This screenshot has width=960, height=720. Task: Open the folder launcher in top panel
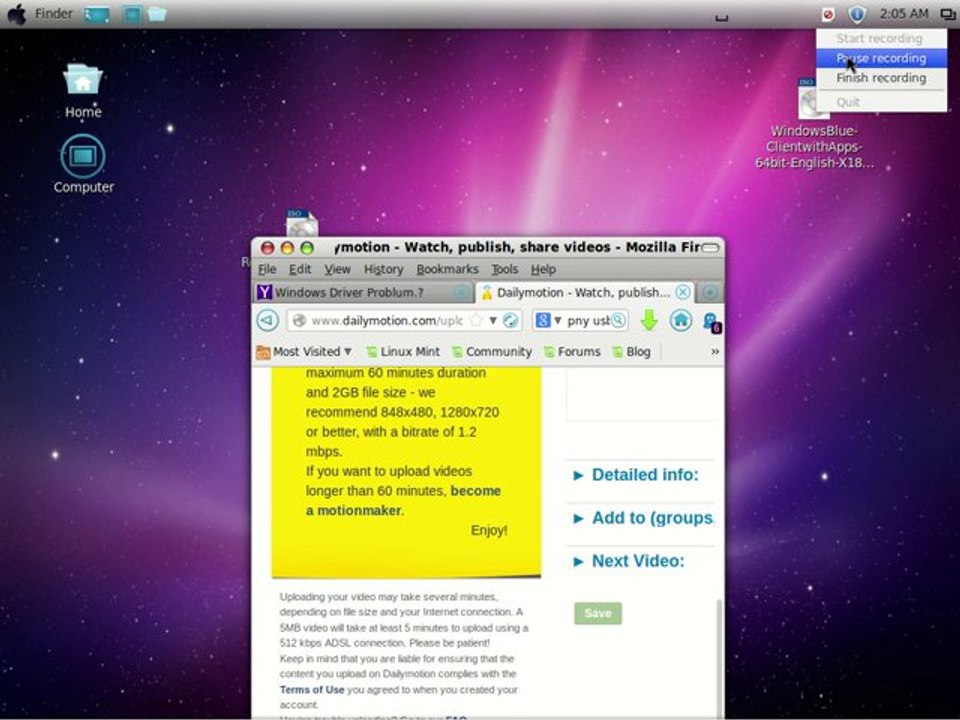tap(157, 13)
